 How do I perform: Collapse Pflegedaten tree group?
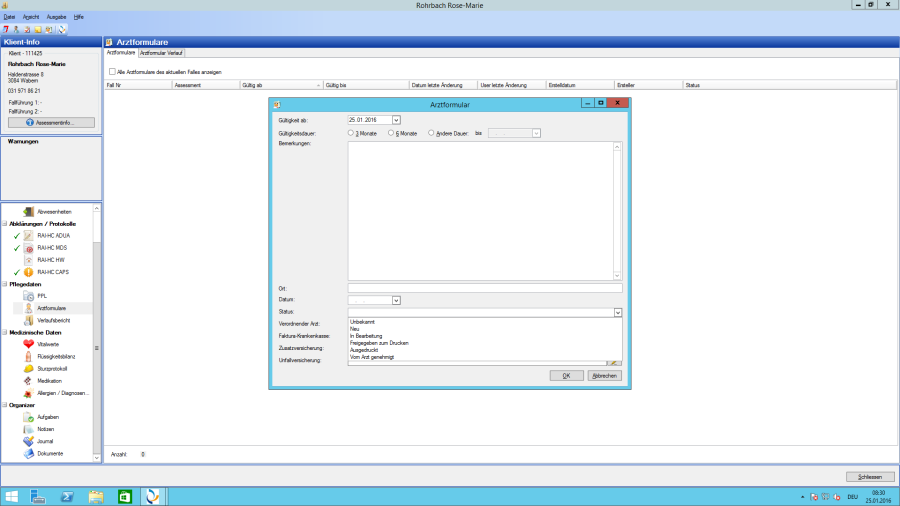[x=5, y=284]
